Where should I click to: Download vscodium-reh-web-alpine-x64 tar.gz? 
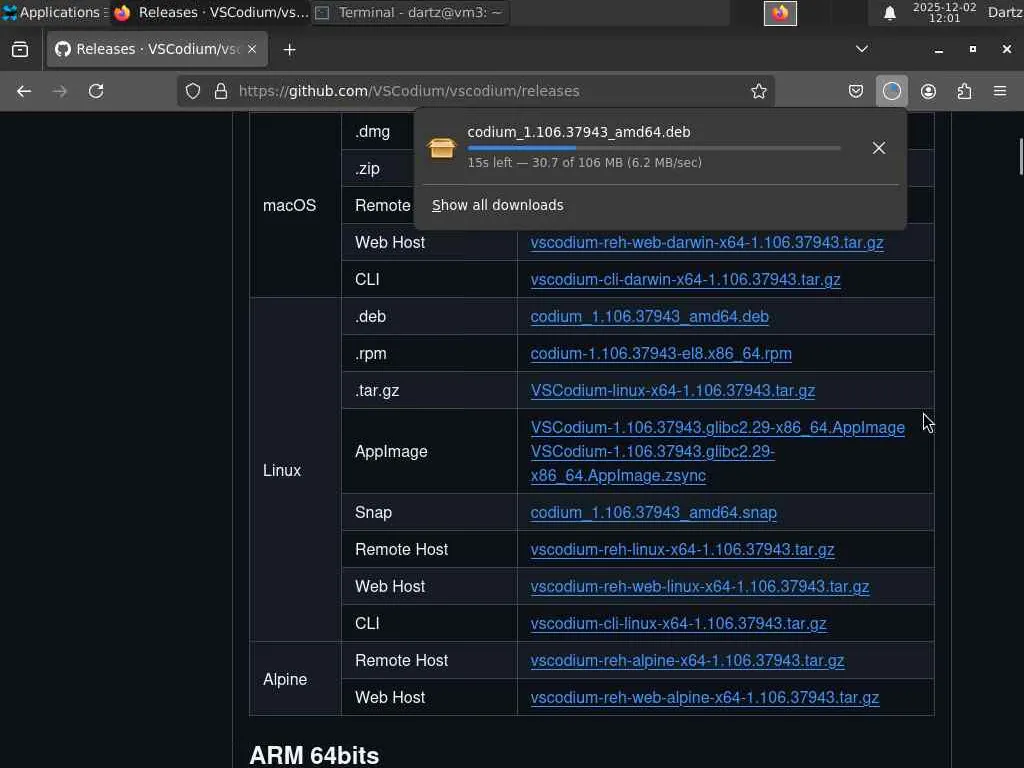[x=705, y=697]
